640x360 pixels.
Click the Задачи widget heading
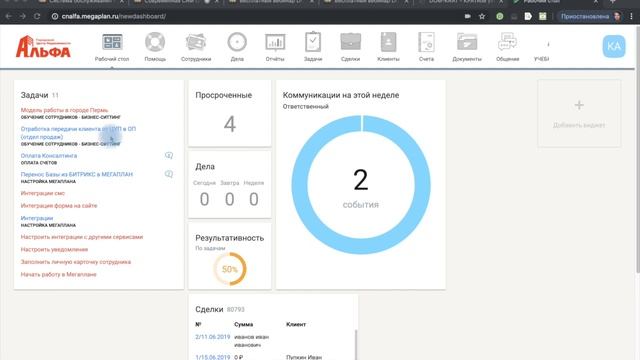(x=35, y=95)
